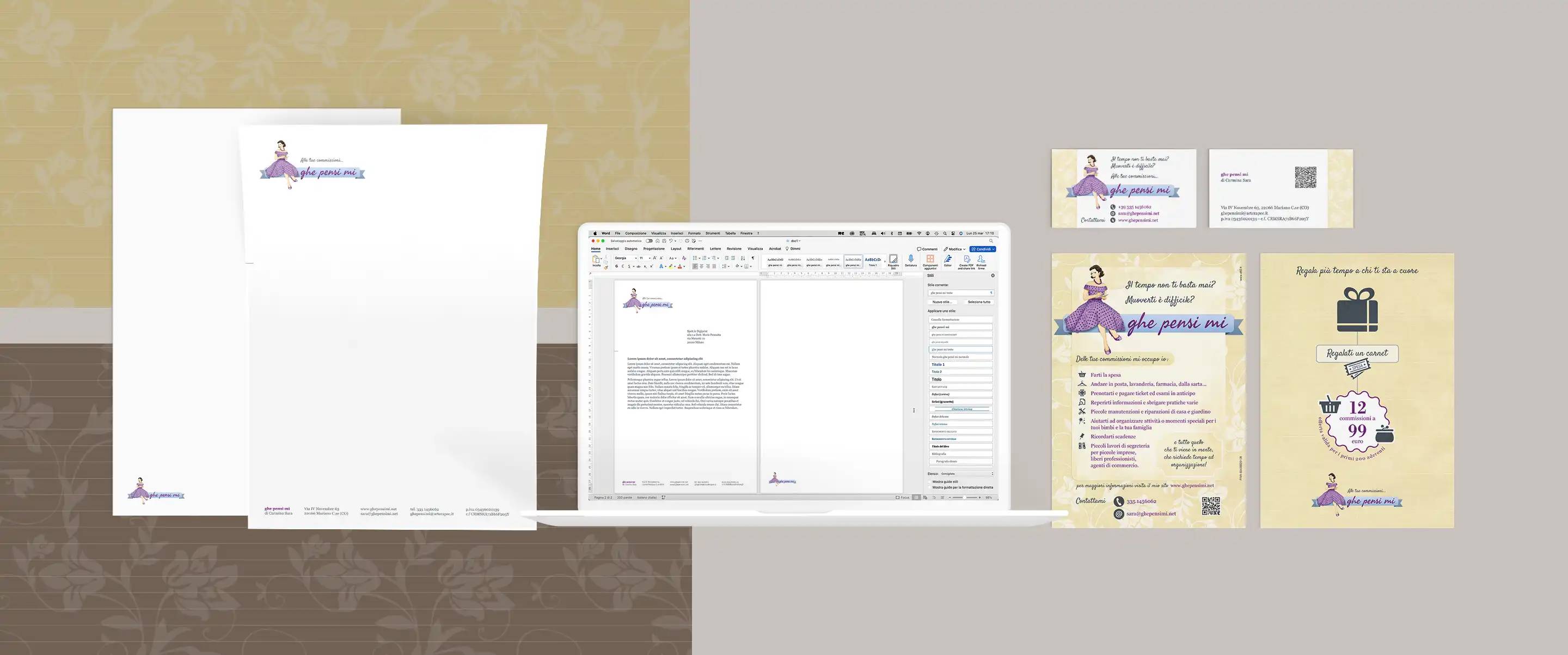Open the Georgia font name dropdown
This screenshot has height=655, width=1568.
pos(626,258)
